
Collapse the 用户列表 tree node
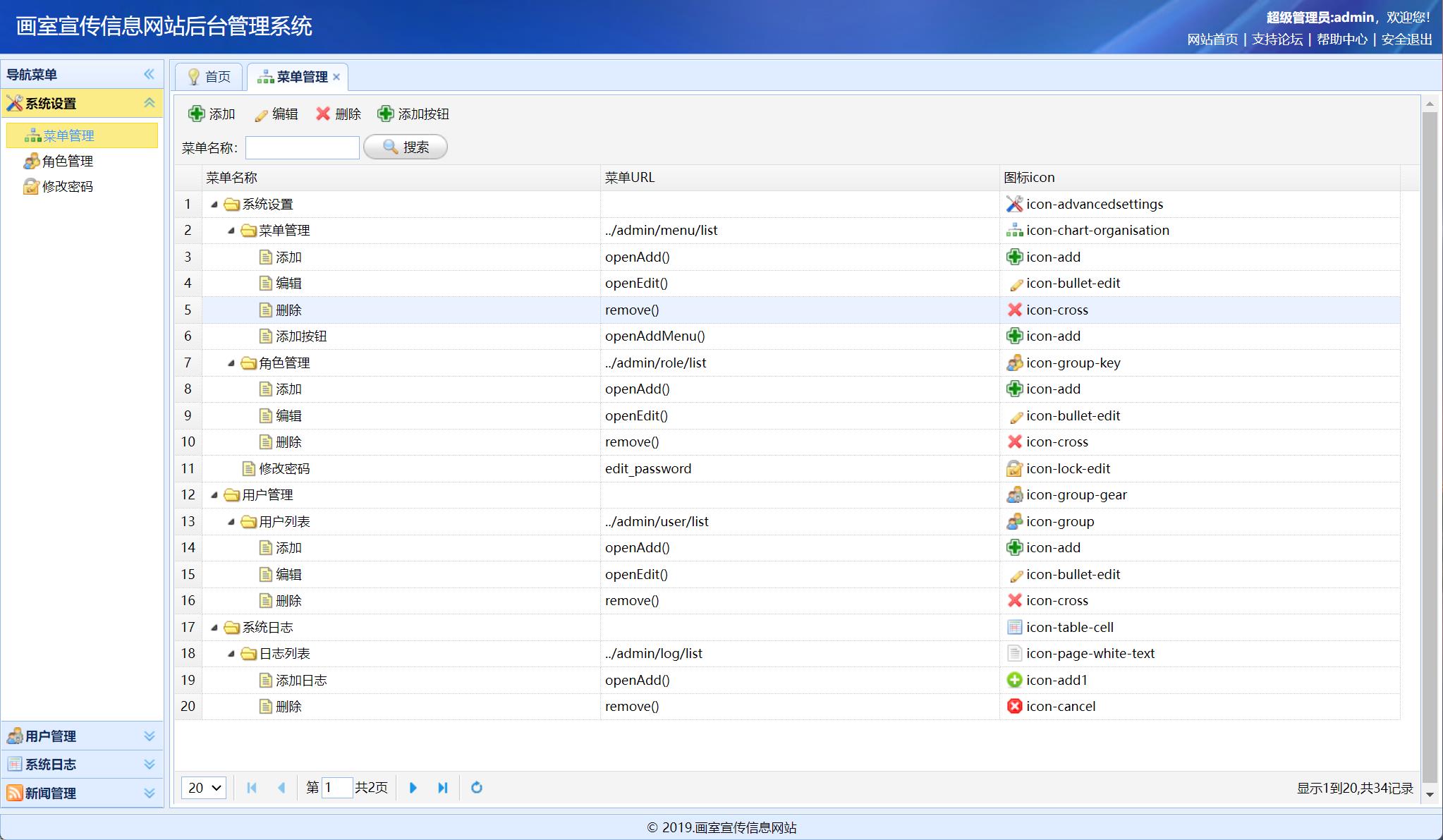(231, 522)
